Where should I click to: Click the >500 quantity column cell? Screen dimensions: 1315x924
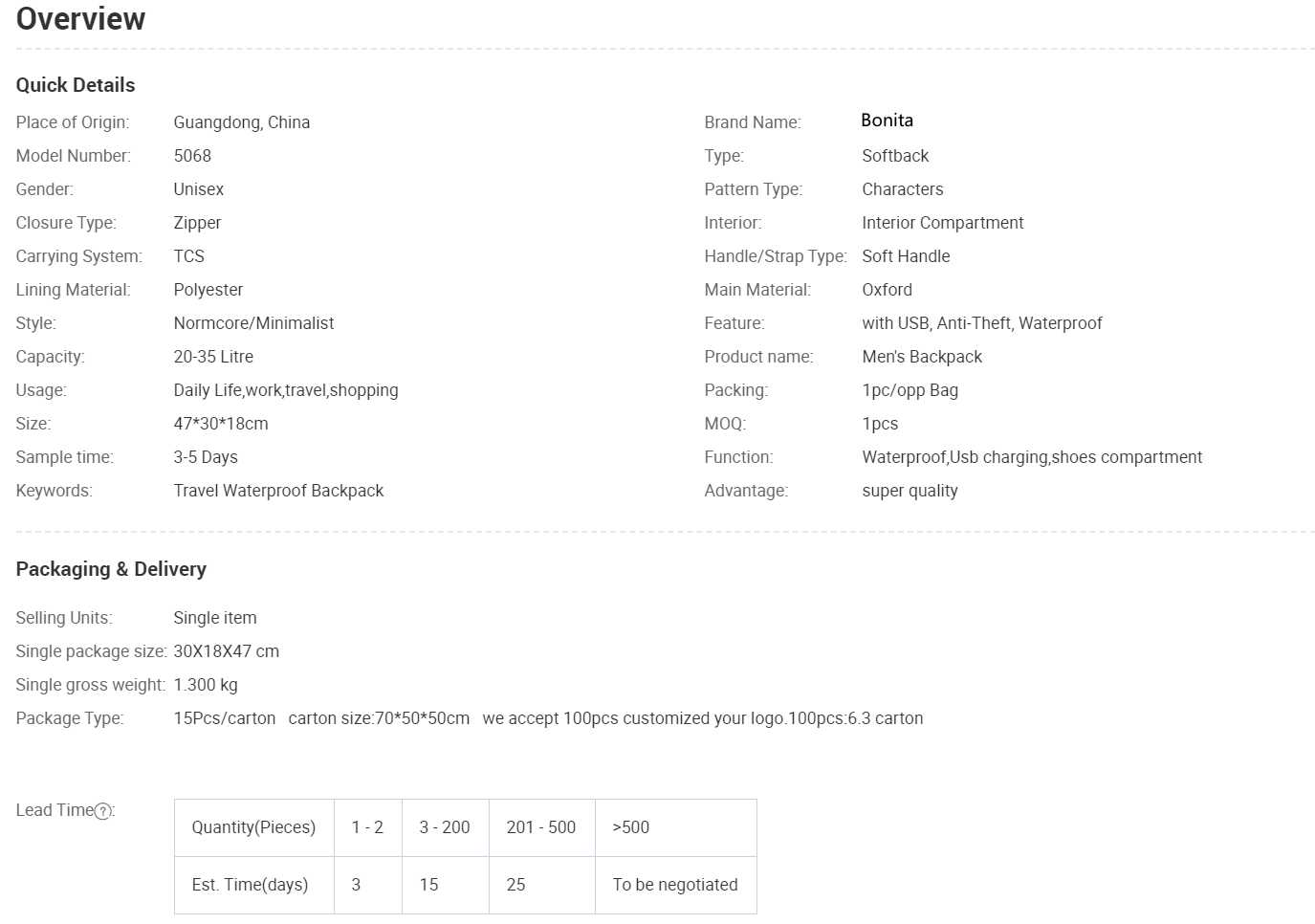pos(676,827)
